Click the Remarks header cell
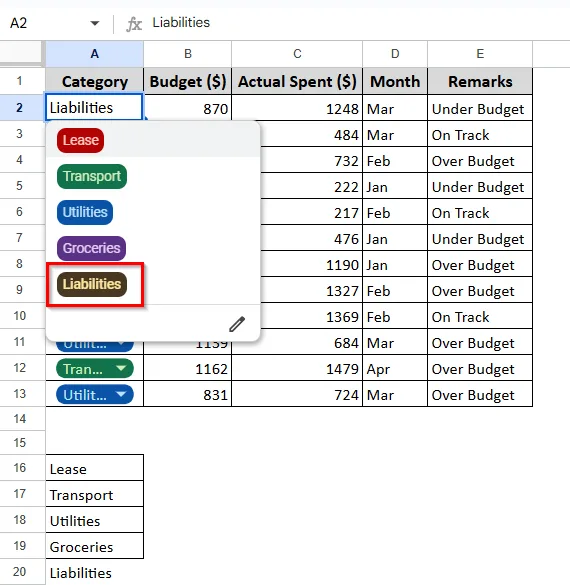570x585 pixels. coord(480,81)
